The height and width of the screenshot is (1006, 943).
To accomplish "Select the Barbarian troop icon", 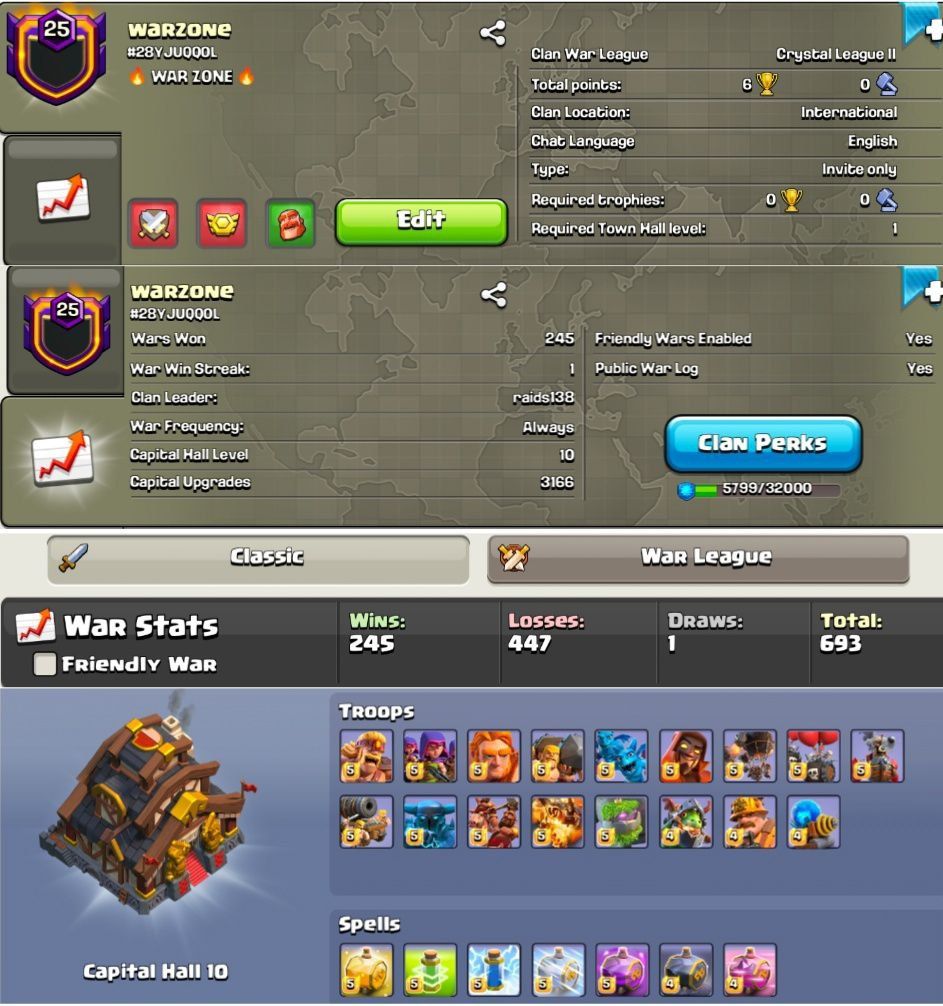I will pos(366,756).
